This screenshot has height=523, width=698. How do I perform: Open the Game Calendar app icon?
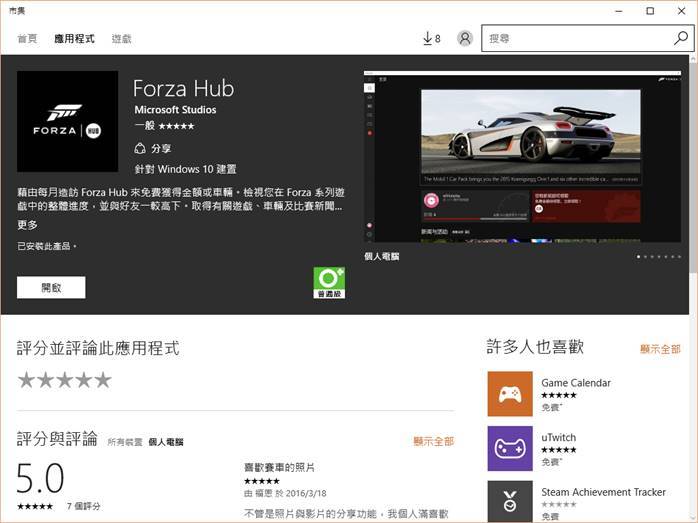[x=509, y=393]
